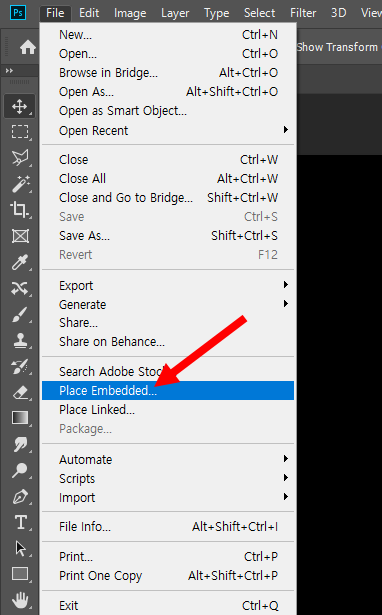Select the Rectangle shape tool
Viewport: 382px width, 615px height.
pyautogui.click(x=20, y=574)
